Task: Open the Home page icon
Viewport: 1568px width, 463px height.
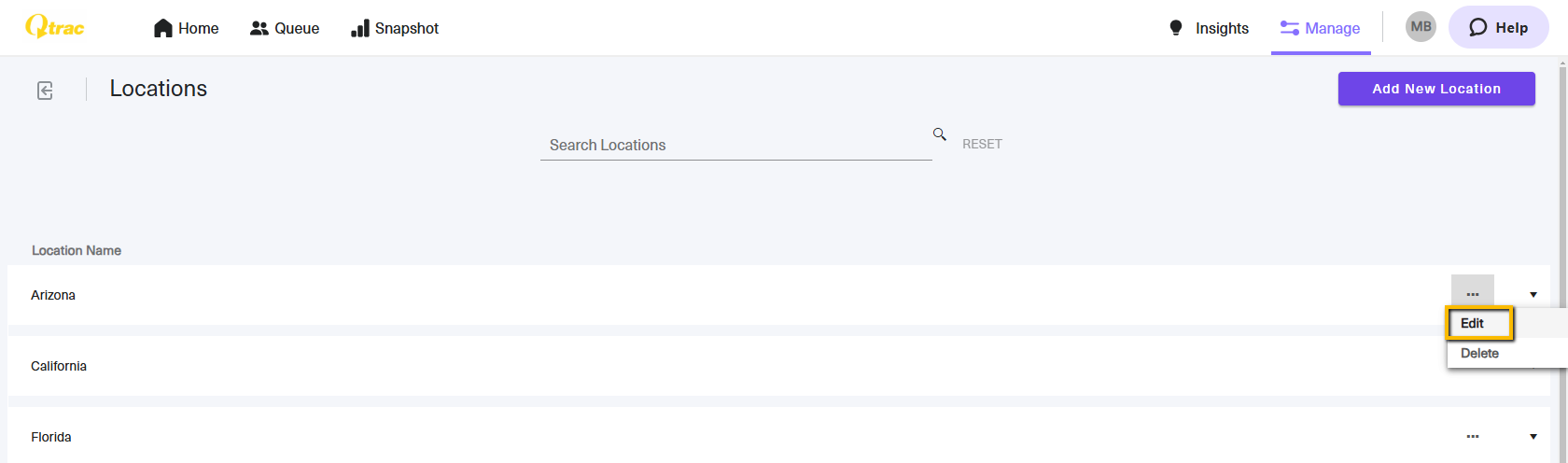Action: 163,28
